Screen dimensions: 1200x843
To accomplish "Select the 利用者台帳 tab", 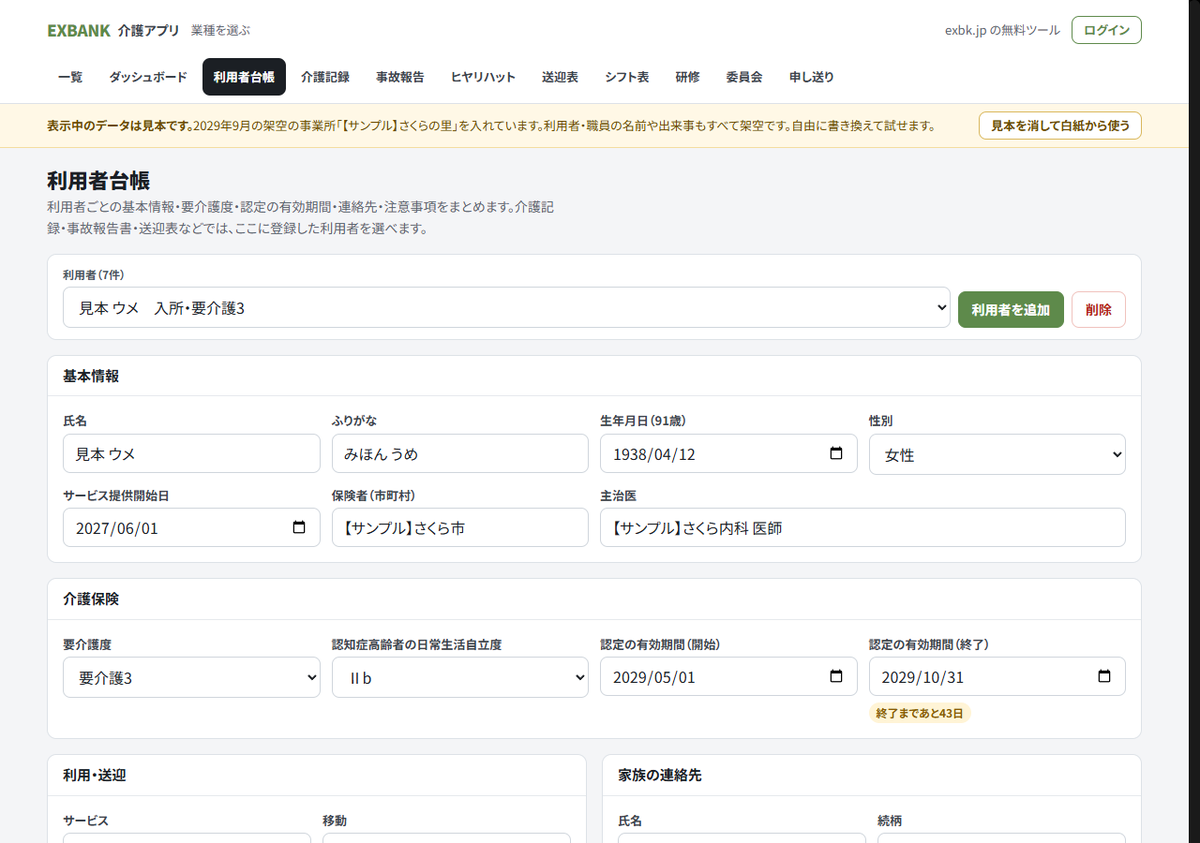I will coord(244,77).
